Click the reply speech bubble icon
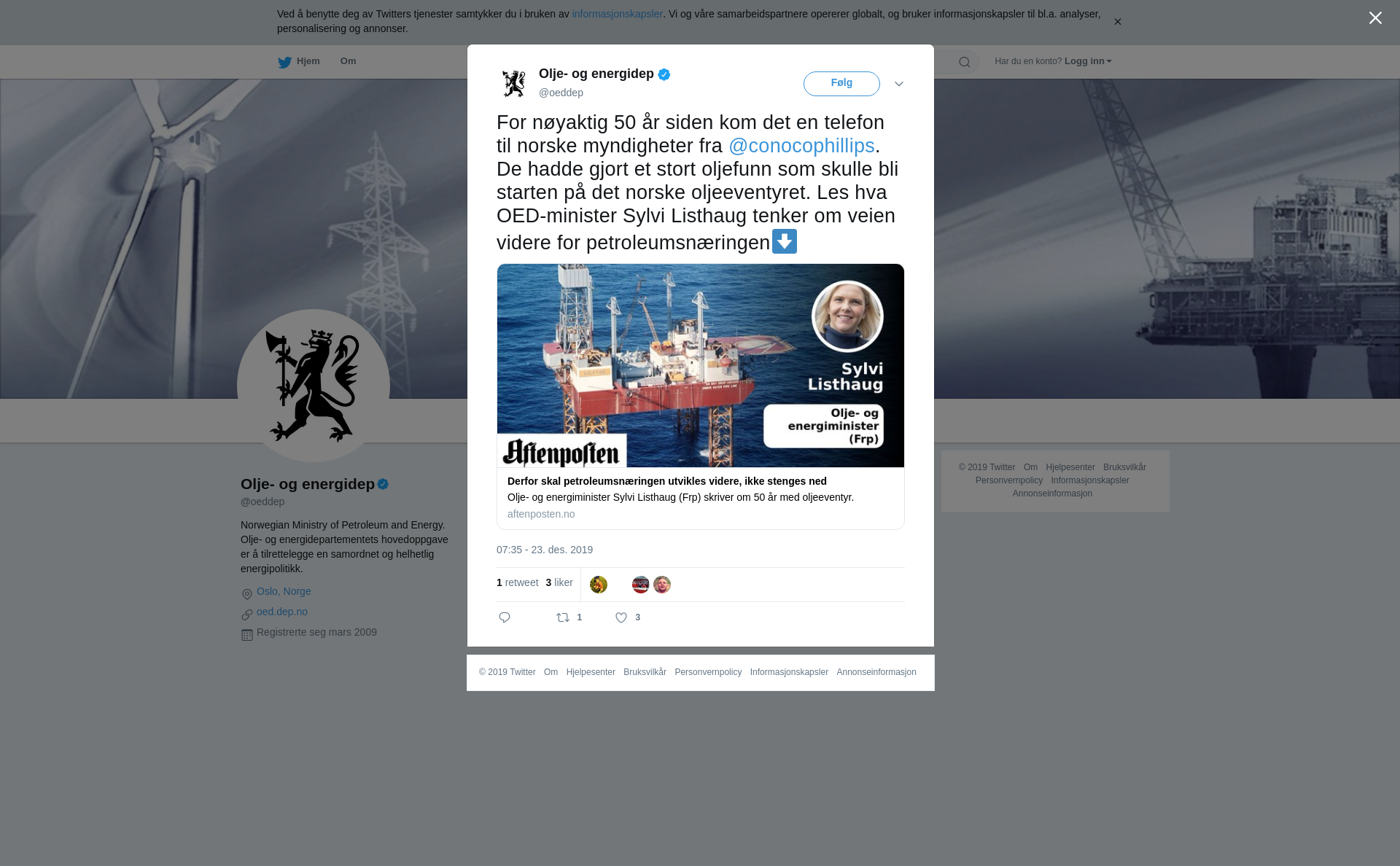The image size is (1400, 866). [x=505, y=617]
